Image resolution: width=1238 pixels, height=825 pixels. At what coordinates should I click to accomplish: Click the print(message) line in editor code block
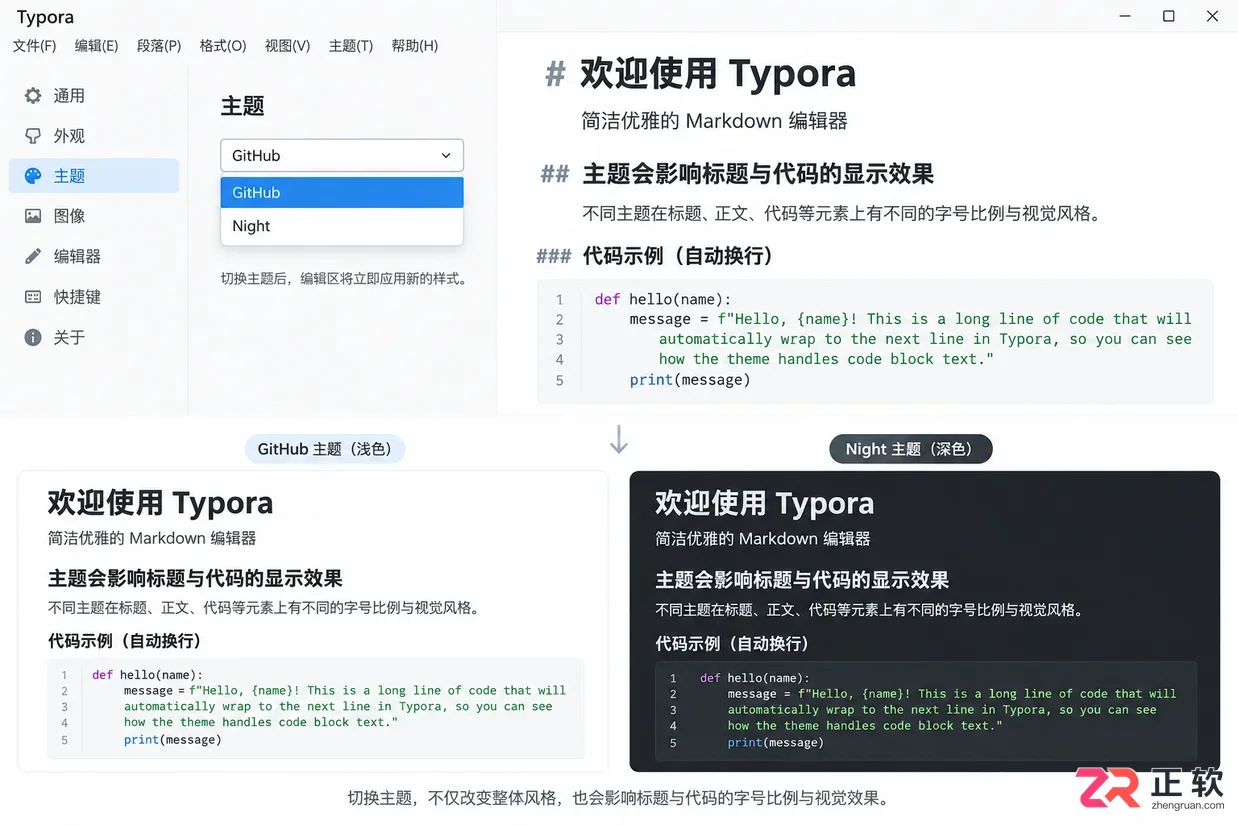[690, 380]
